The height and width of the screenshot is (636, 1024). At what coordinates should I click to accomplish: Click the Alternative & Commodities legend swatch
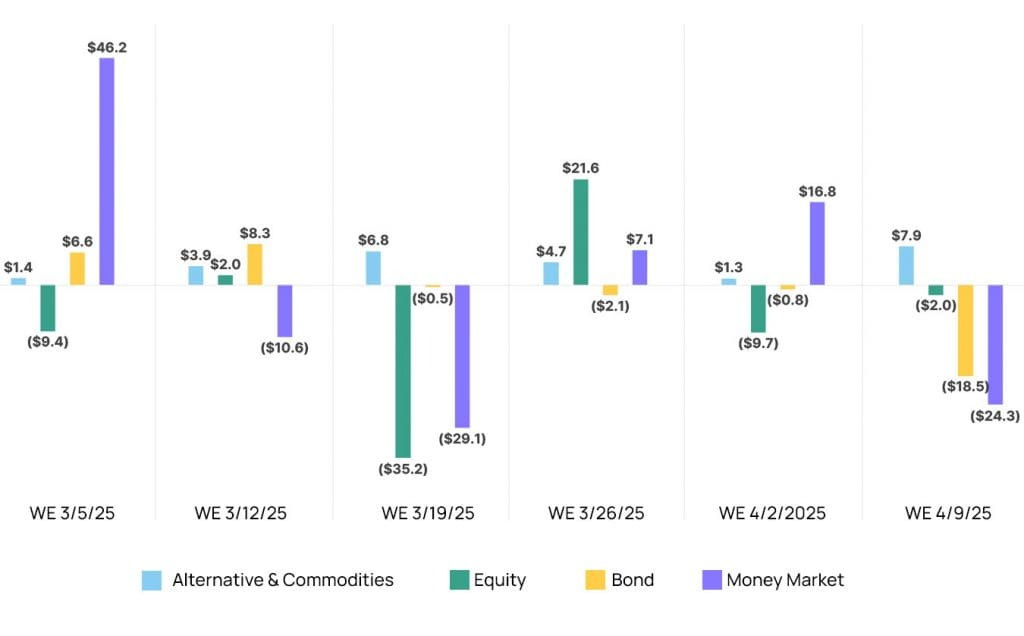coord(152,580)
